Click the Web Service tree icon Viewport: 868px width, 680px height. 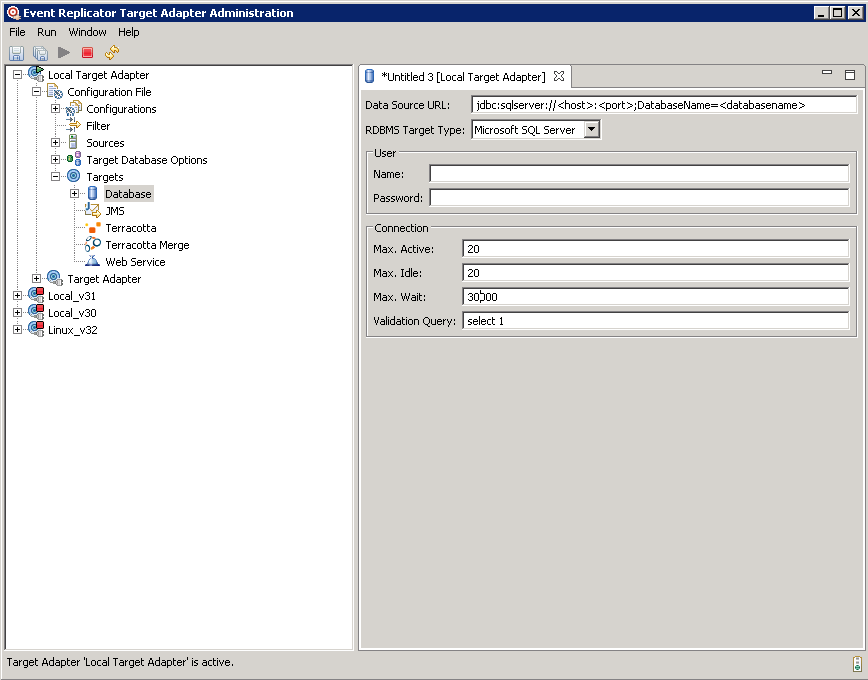pos(92,262)
